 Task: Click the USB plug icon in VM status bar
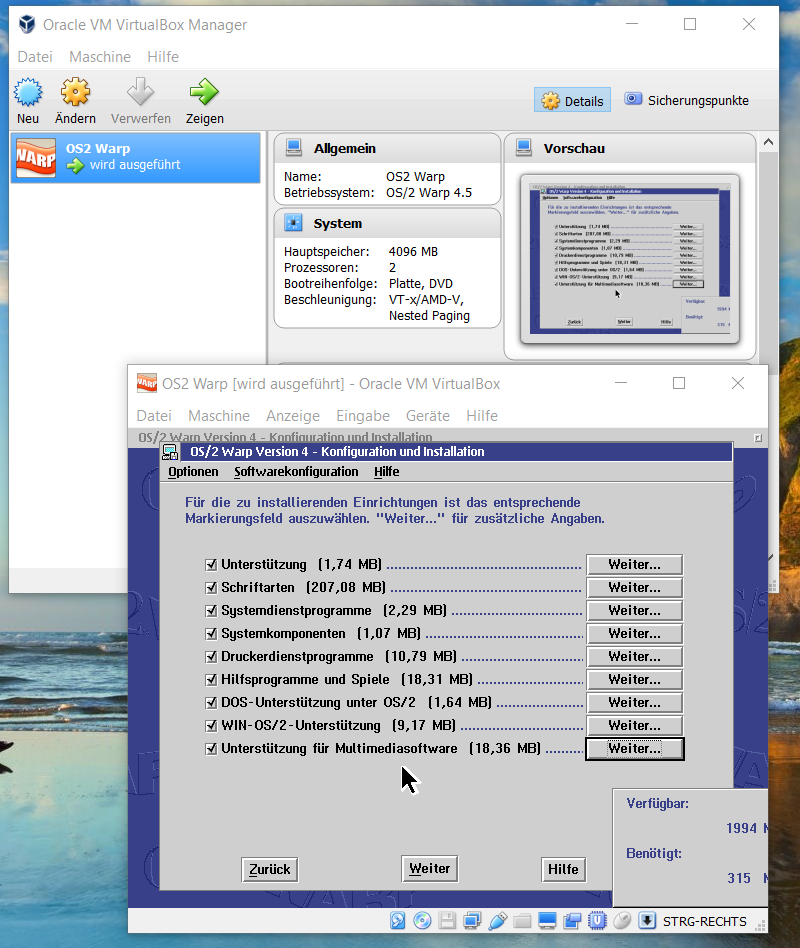tap(497, 921)
